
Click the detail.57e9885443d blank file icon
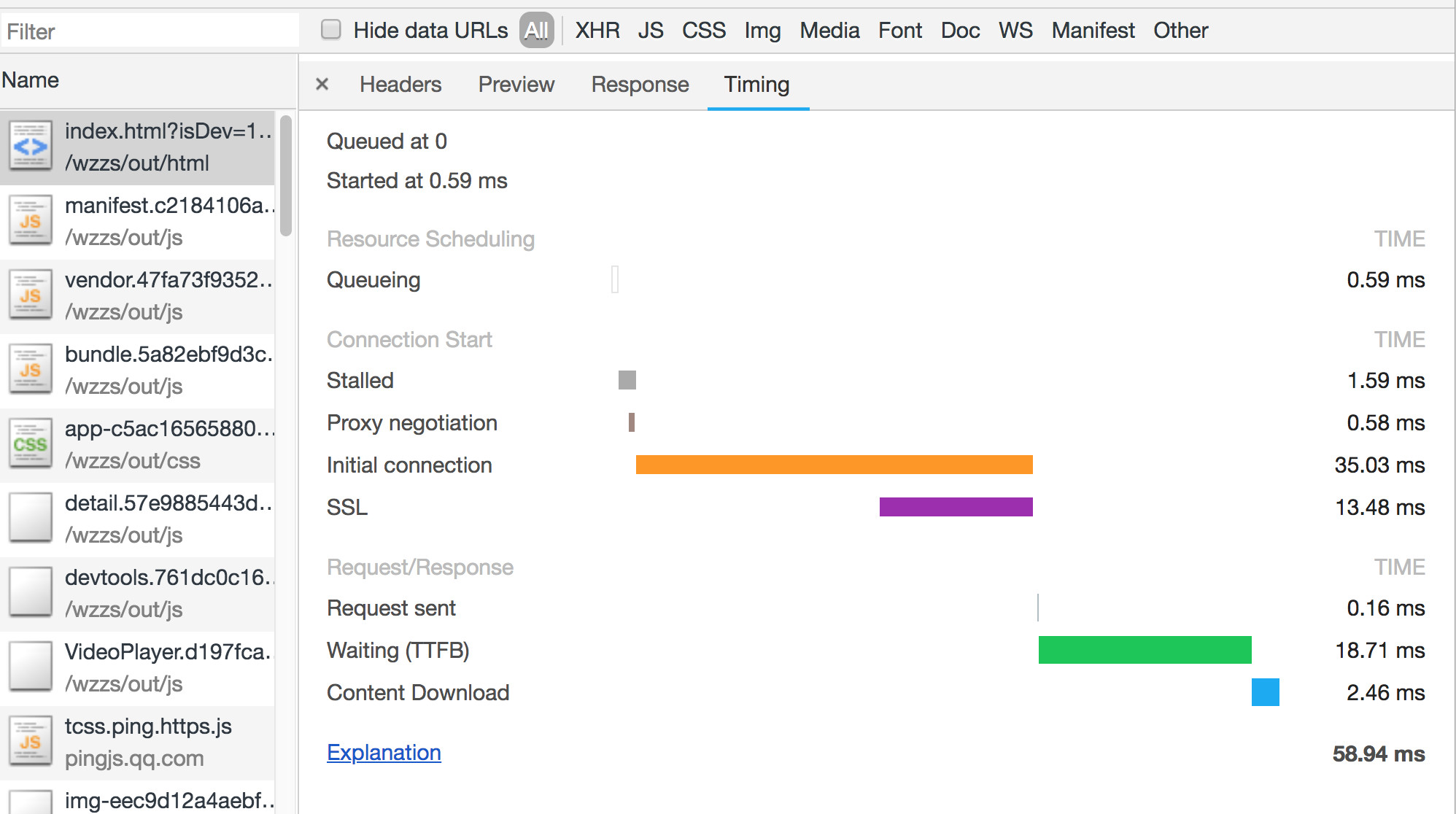(x=30, y=518)
